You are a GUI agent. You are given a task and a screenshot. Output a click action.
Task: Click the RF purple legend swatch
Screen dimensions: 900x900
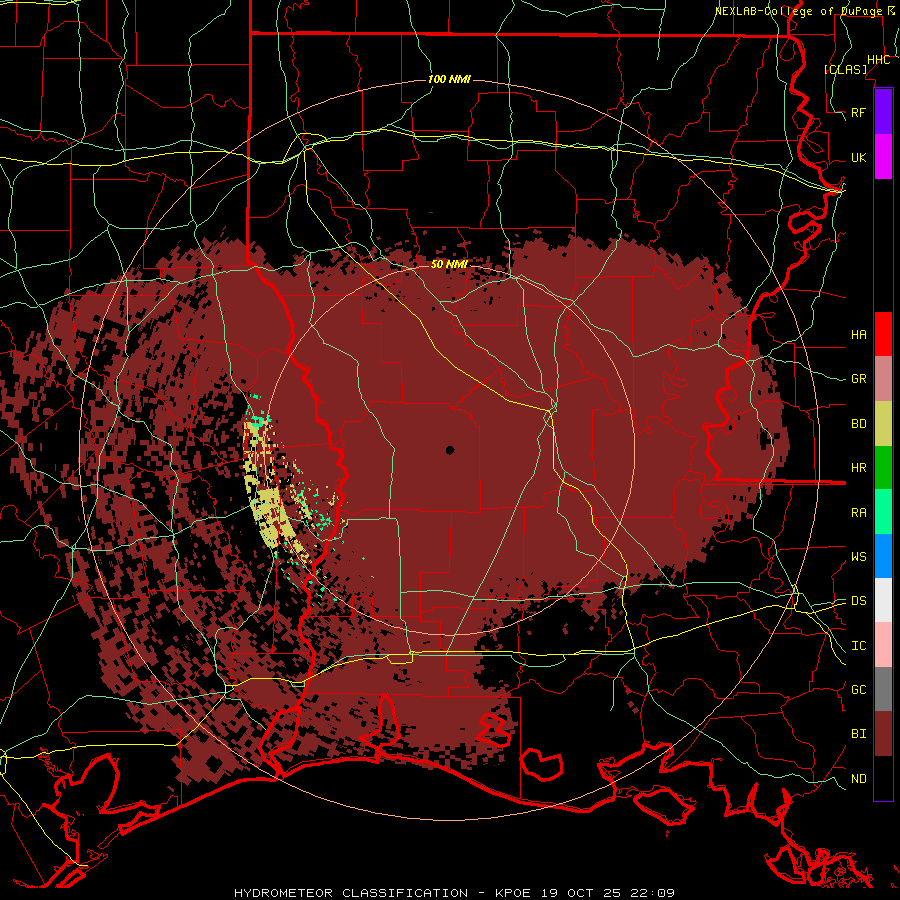coord(883,112)
